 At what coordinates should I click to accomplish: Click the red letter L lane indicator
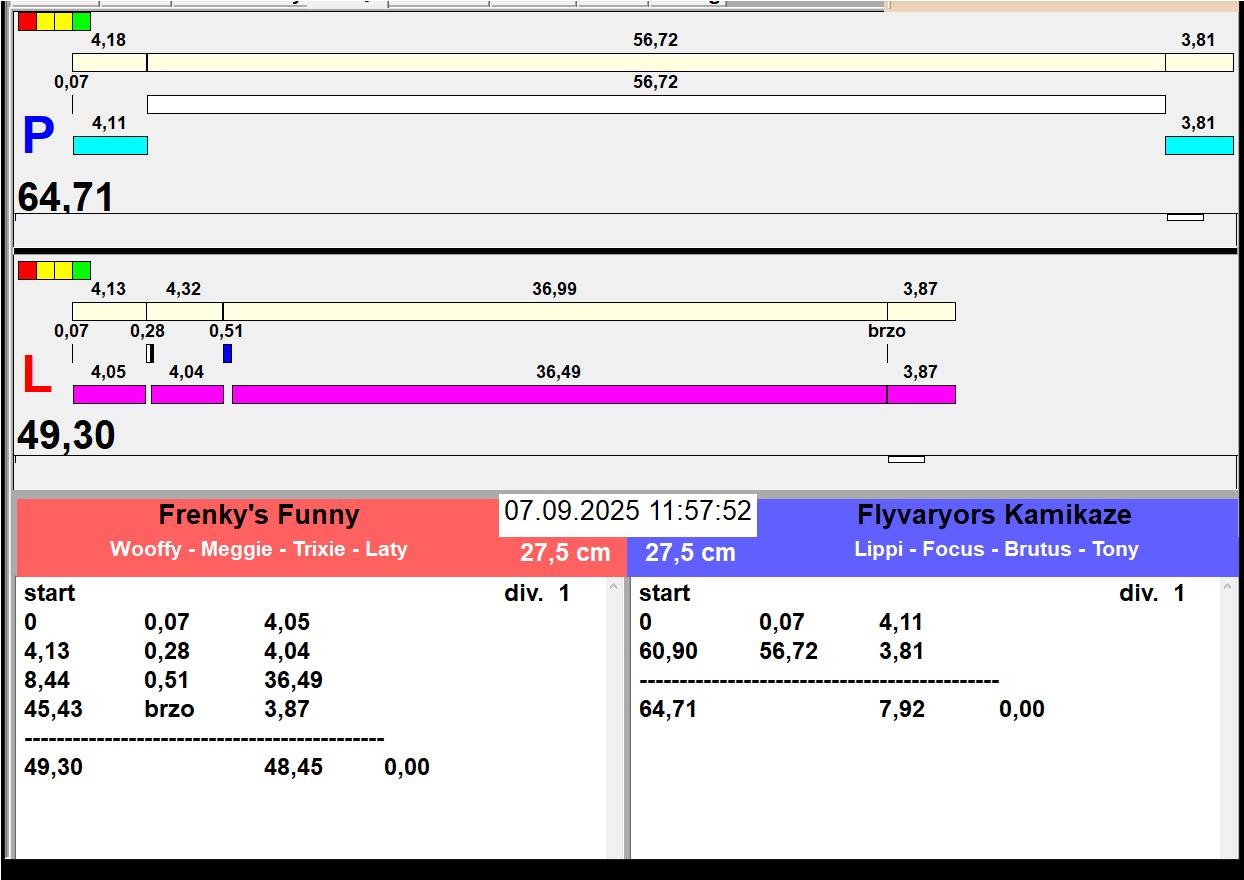(36, 376)
